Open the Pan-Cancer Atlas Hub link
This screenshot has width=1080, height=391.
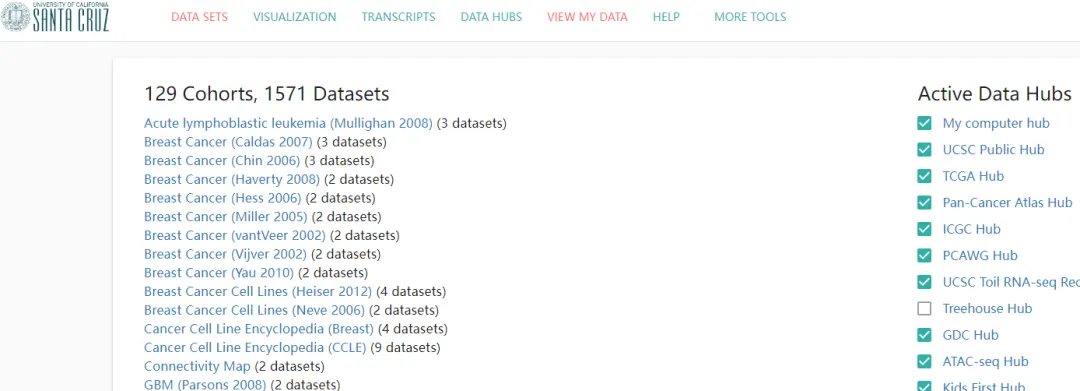[1007, 202]
